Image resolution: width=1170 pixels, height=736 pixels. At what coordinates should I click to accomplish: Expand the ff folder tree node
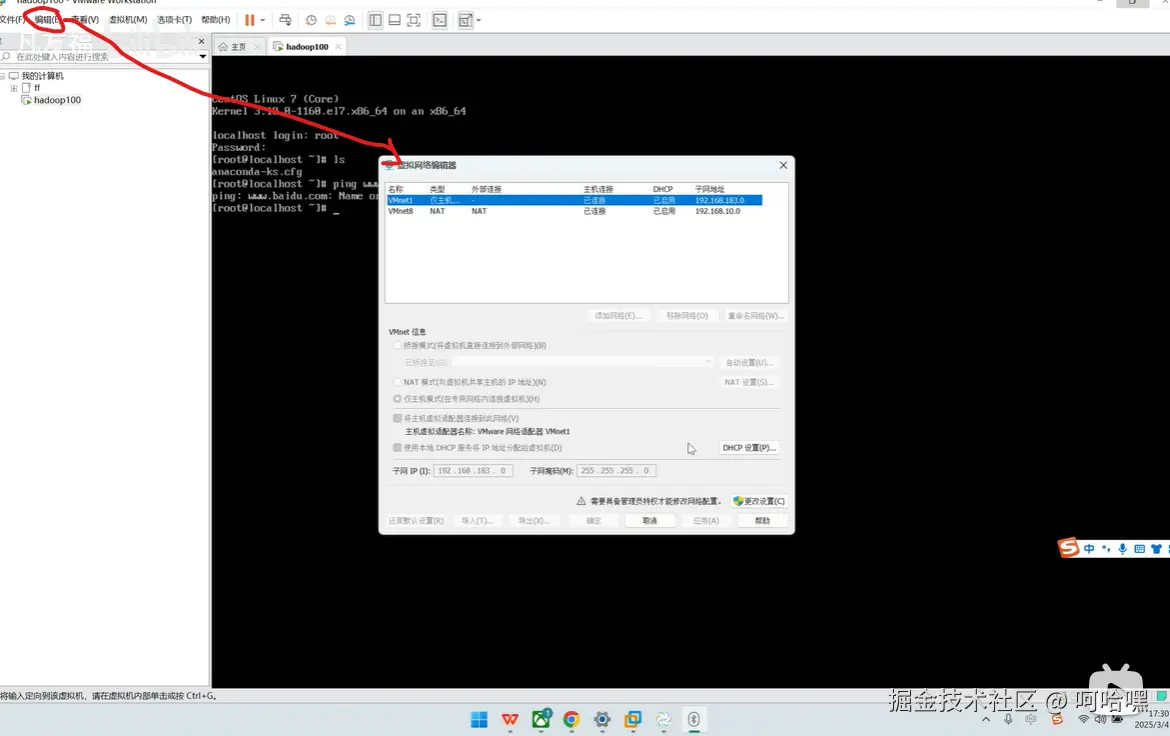[13, 88]
